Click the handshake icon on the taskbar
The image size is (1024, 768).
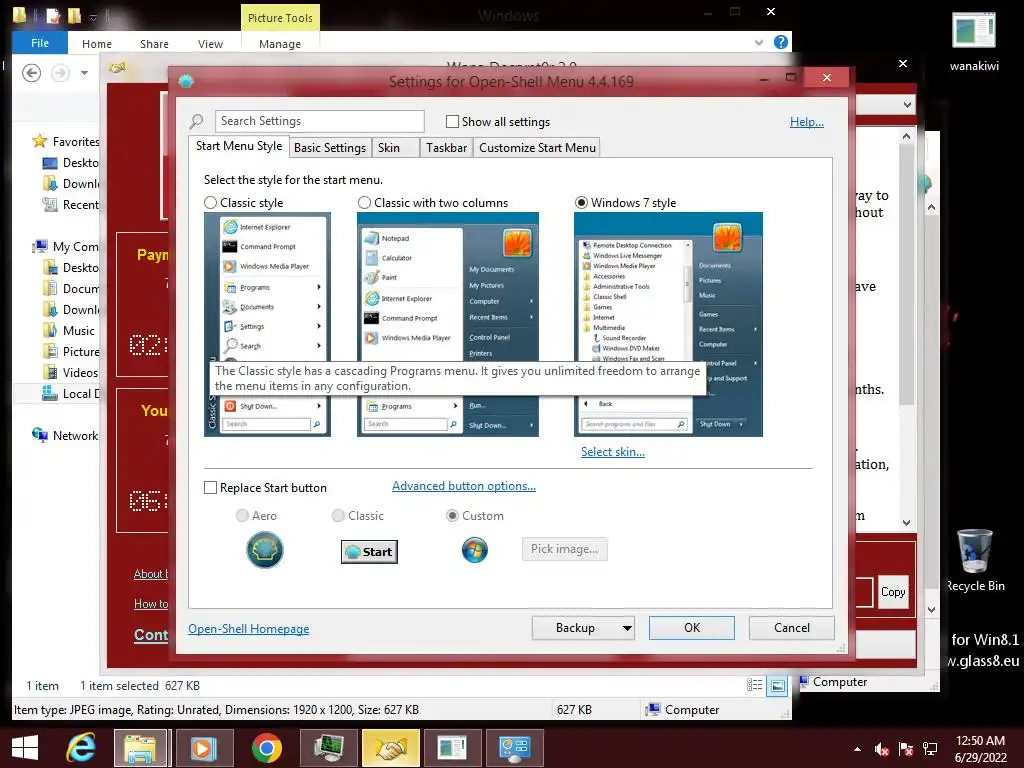coord(391,748)
